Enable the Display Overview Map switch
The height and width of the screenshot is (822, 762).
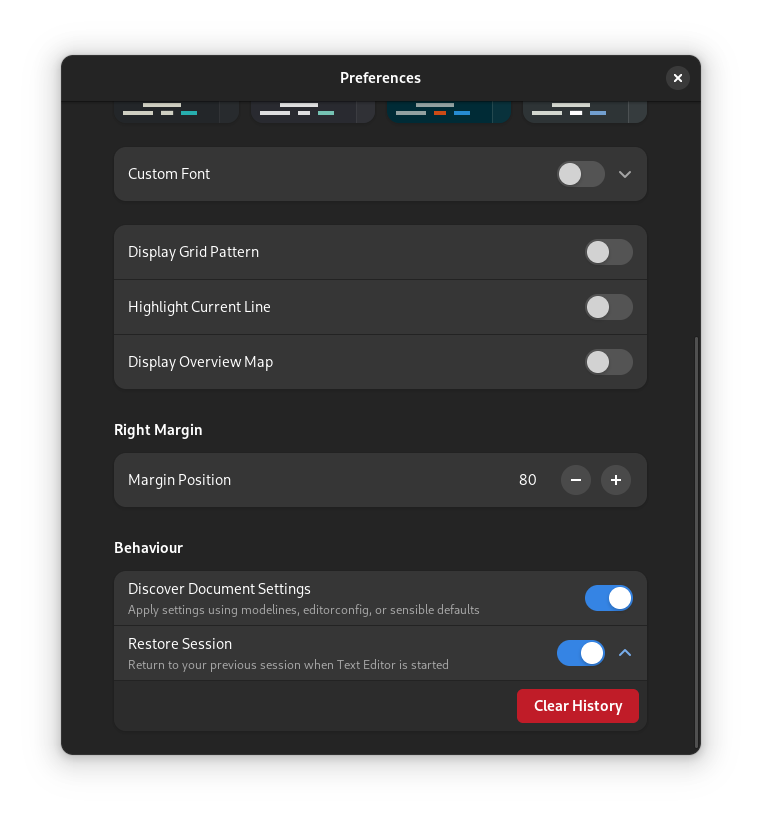608,362
